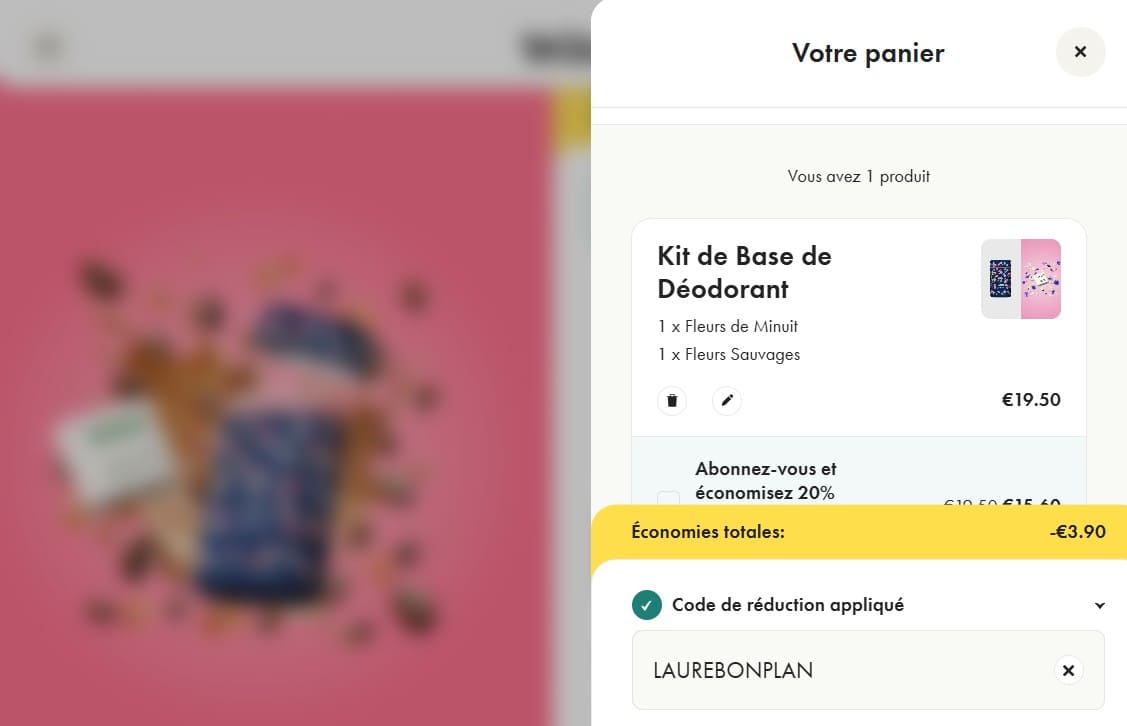Tick the subscribe and save 20% checkbox
This screenshot has width=1127, height=726.
(668, 499)
